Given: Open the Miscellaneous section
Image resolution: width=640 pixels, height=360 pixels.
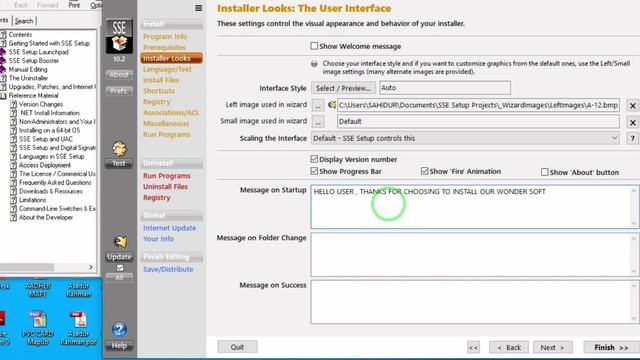Looking at the screenshot, I should pyautogui.click(x=166, y=123).
